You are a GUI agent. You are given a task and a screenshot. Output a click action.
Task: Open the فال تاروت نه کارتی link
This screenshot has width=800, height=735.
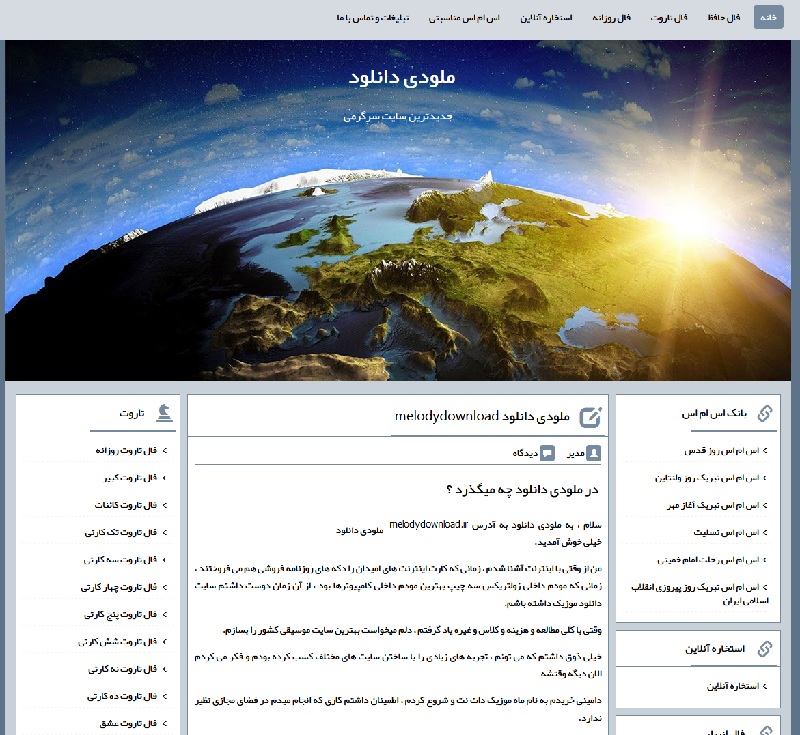[x=122, y=669]
